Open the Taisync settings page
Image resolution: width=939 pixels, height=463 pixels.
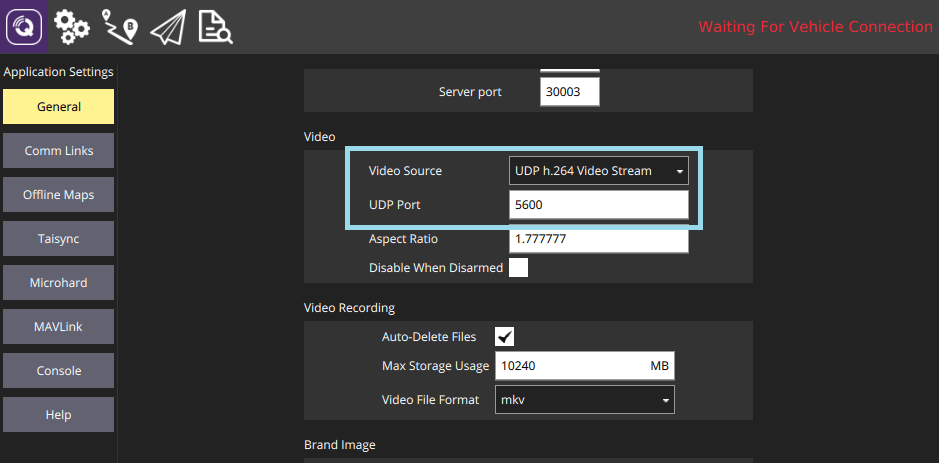(x=58, y=239)
